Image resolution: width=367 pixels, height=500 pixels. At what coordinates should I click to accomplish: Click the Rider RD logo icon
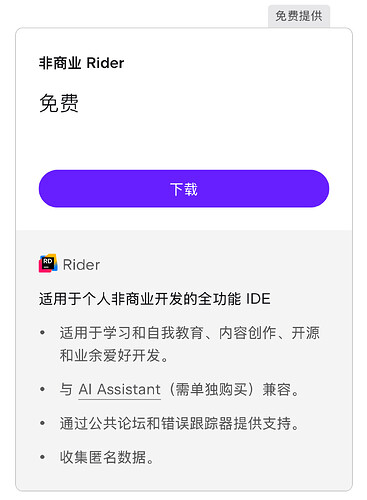pyautogui.click(x=48, y=264)
